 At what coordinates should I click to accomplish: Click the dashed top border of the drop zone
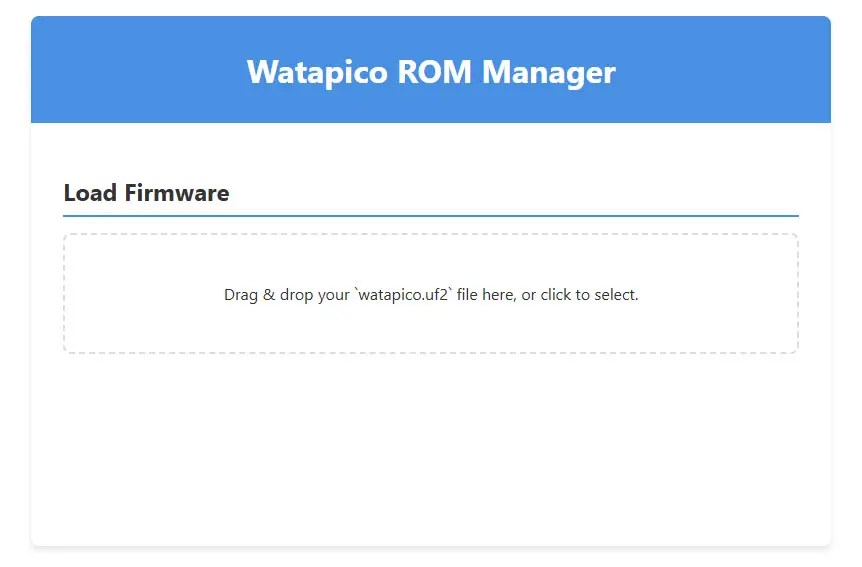[430, 235]
